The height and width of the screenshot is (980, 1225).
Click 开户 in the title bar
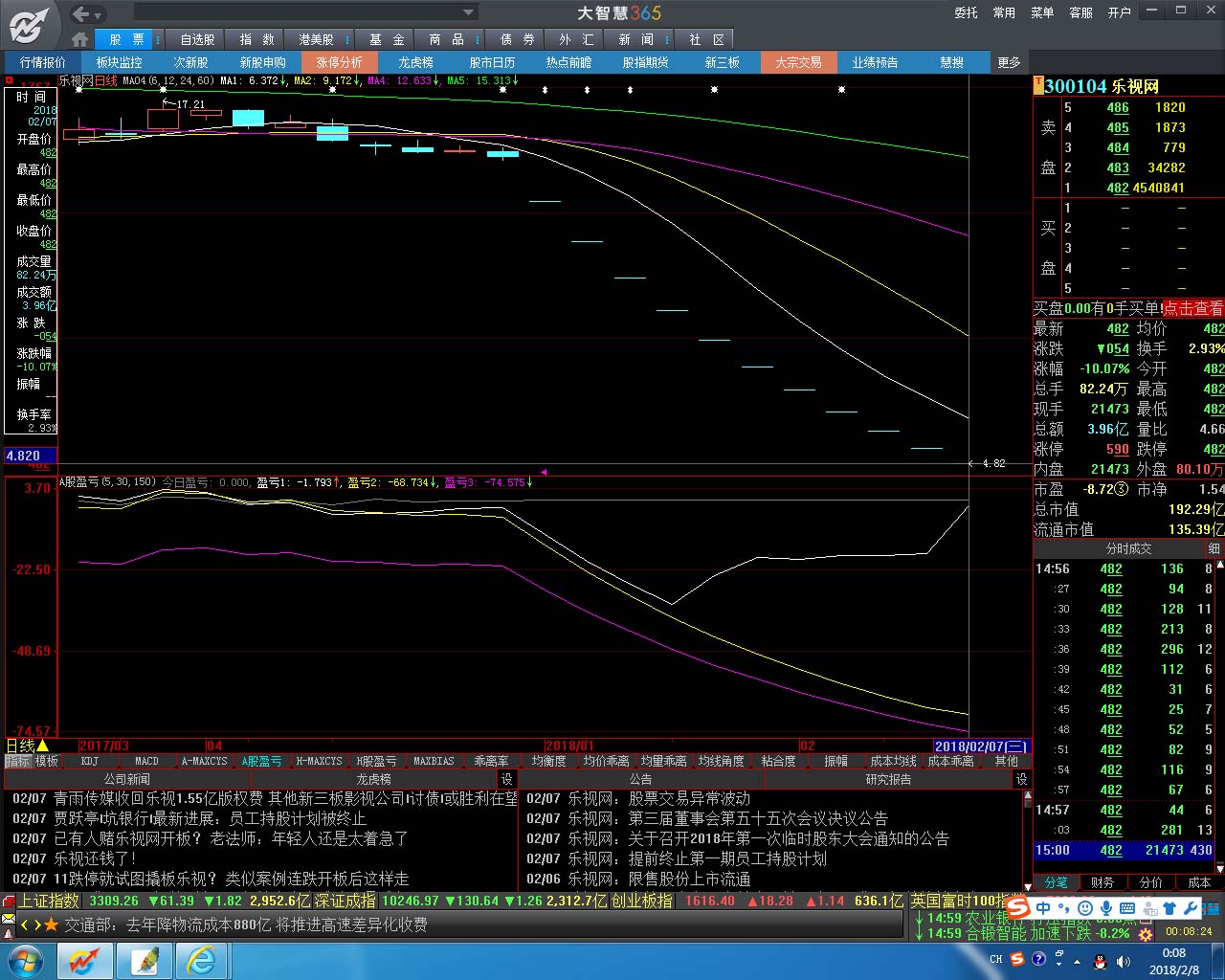[1119, 12]
